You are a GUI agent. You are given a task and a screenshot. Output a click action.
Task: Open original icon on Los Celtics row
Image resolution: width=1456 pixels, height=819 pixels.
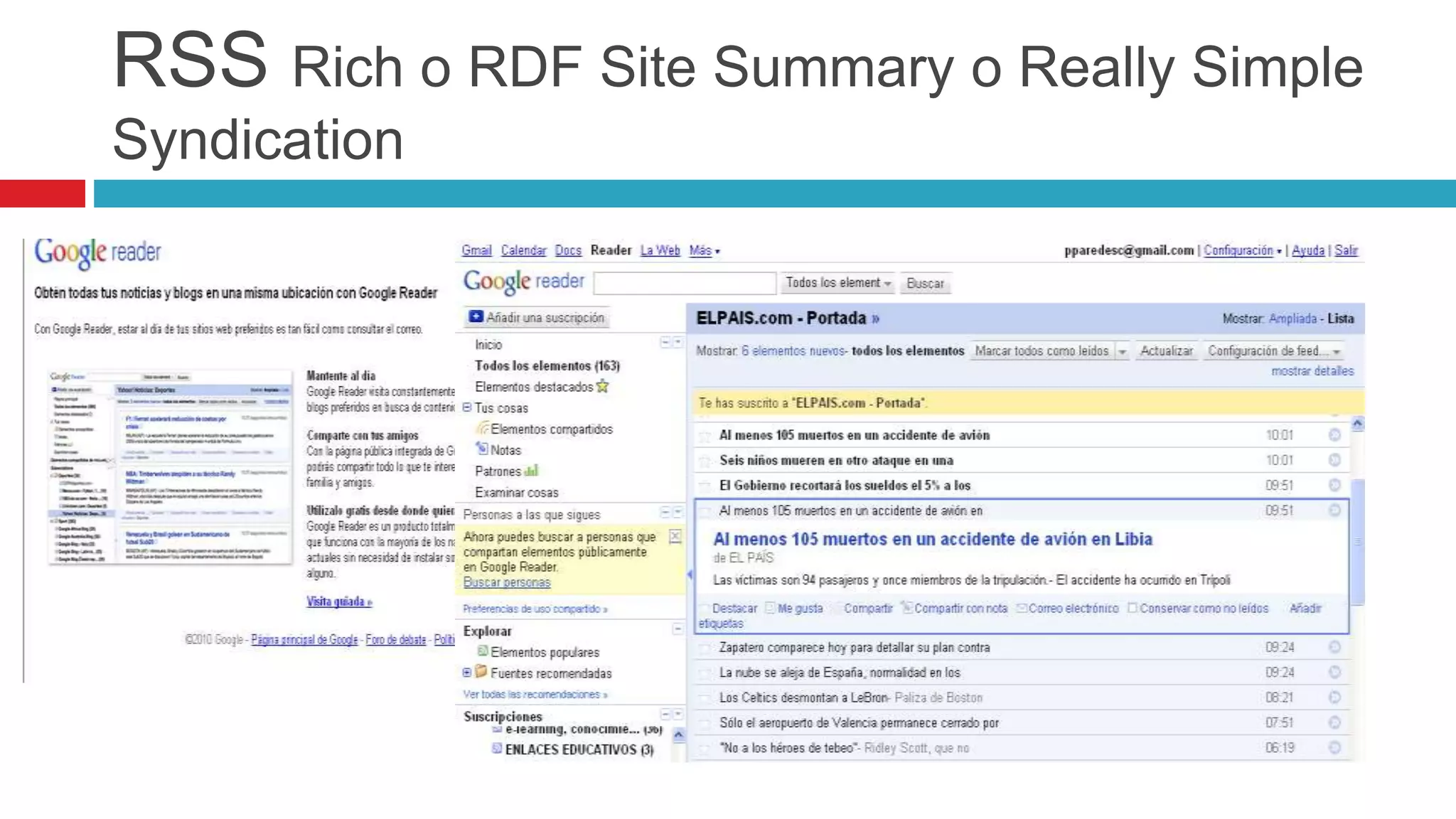click(1334, 697)
